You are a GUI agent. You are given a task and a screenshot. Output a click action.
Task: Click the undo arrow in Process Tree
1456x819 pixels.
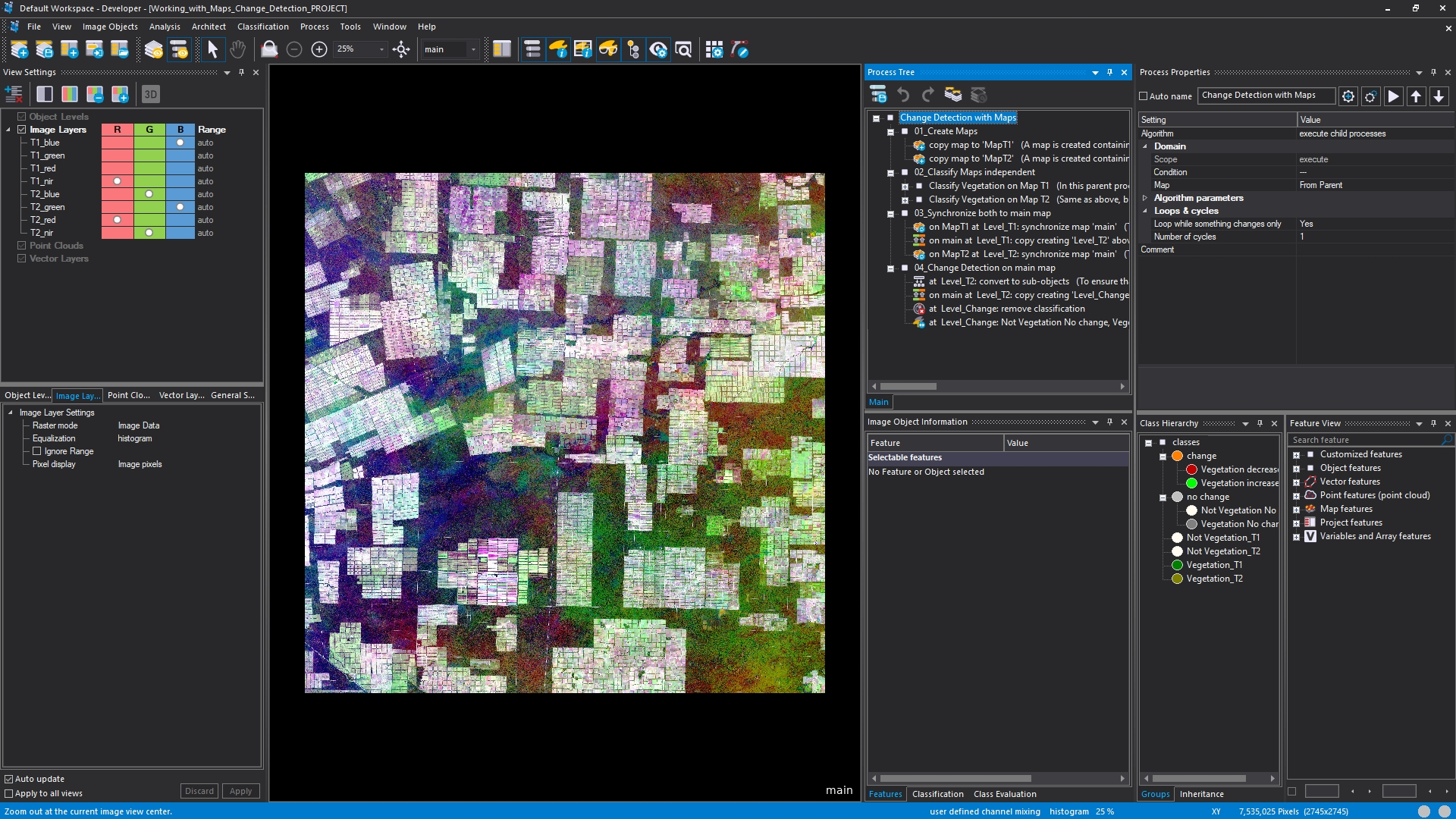(x=903, y=95)
